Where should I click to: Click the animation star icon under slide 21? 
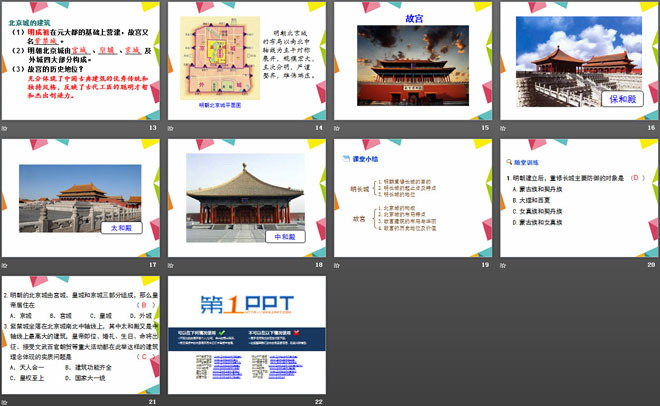[5, 403]
